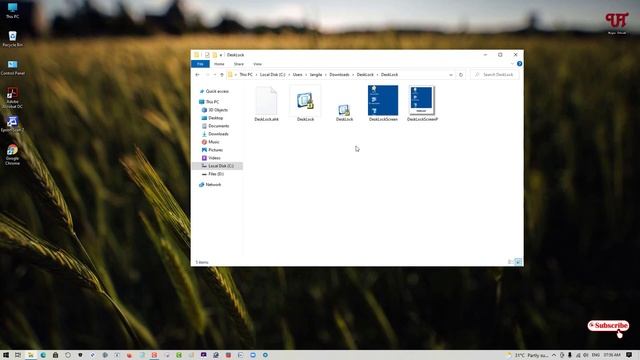This screenshot has width=640, height=360.
Task: Go up one folder level arrow
Action: [x=222, y=75]
